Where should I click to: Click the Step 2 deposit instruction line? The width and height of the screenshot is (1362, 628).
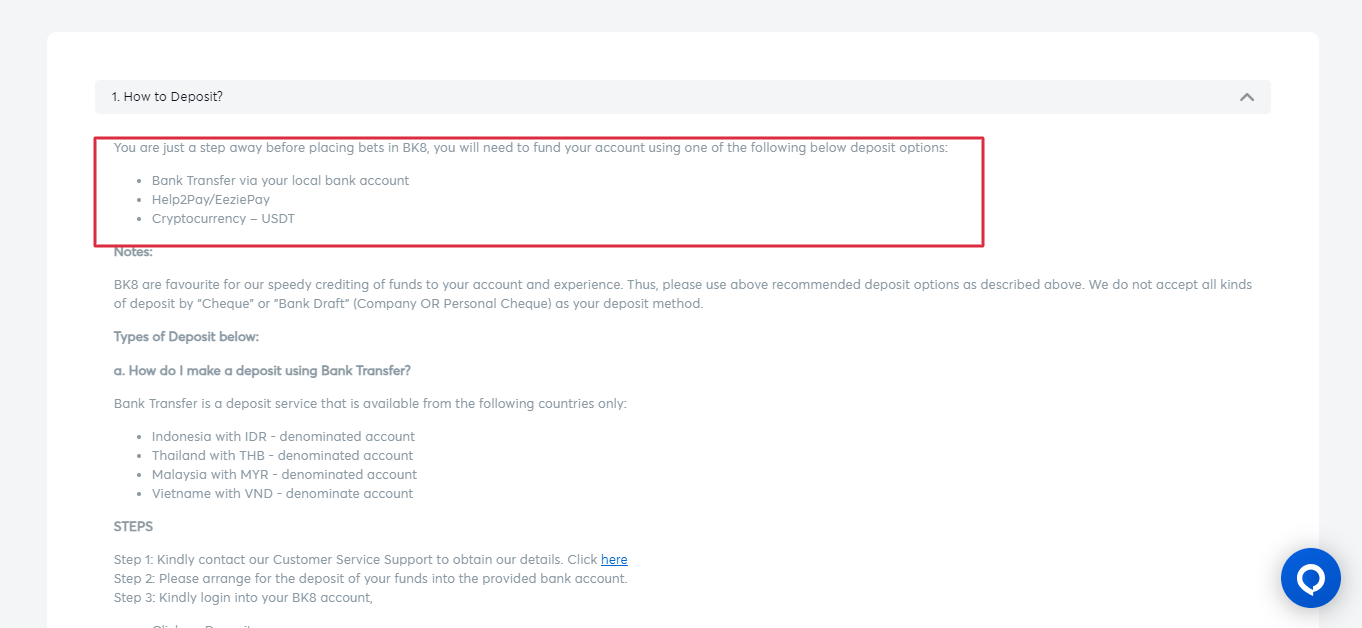(370, 579)
